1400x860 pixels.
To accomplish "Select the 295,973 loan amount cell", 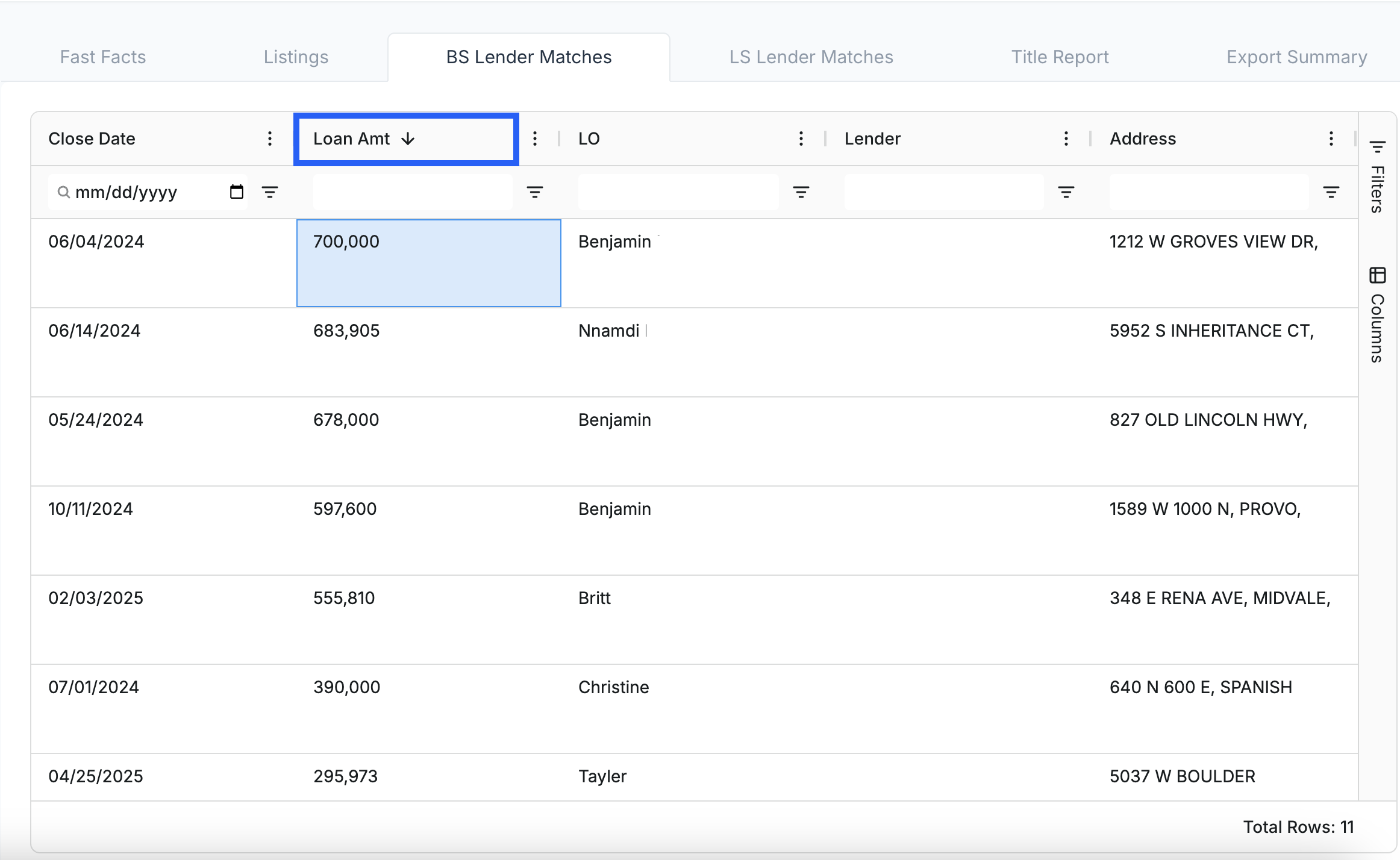I will [429, 777].
